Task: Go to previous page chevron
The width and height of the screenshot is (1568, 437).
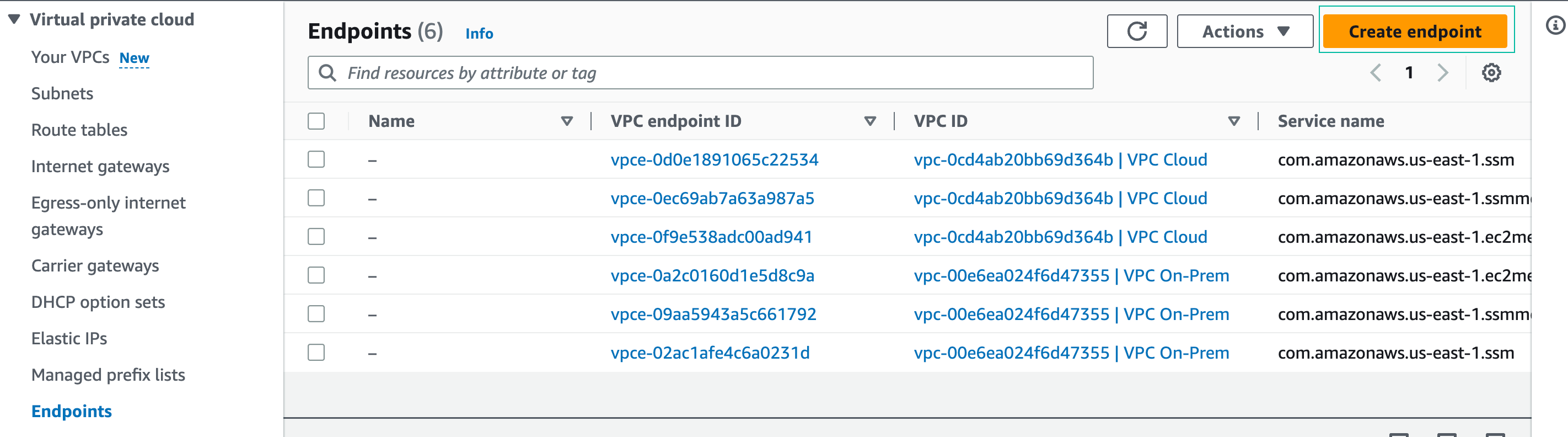Action: (x=1375, y=73)
